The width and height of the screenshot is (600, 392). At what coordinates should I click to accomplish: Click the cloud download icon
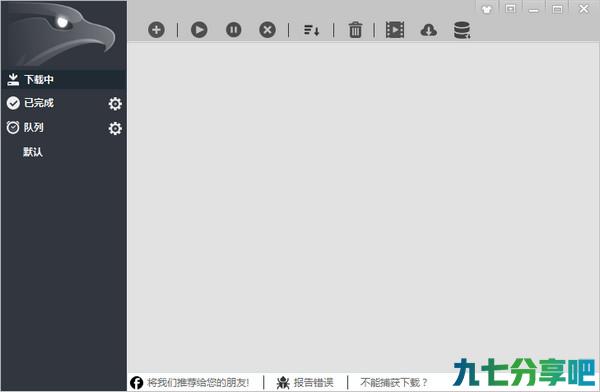(429, 30)
